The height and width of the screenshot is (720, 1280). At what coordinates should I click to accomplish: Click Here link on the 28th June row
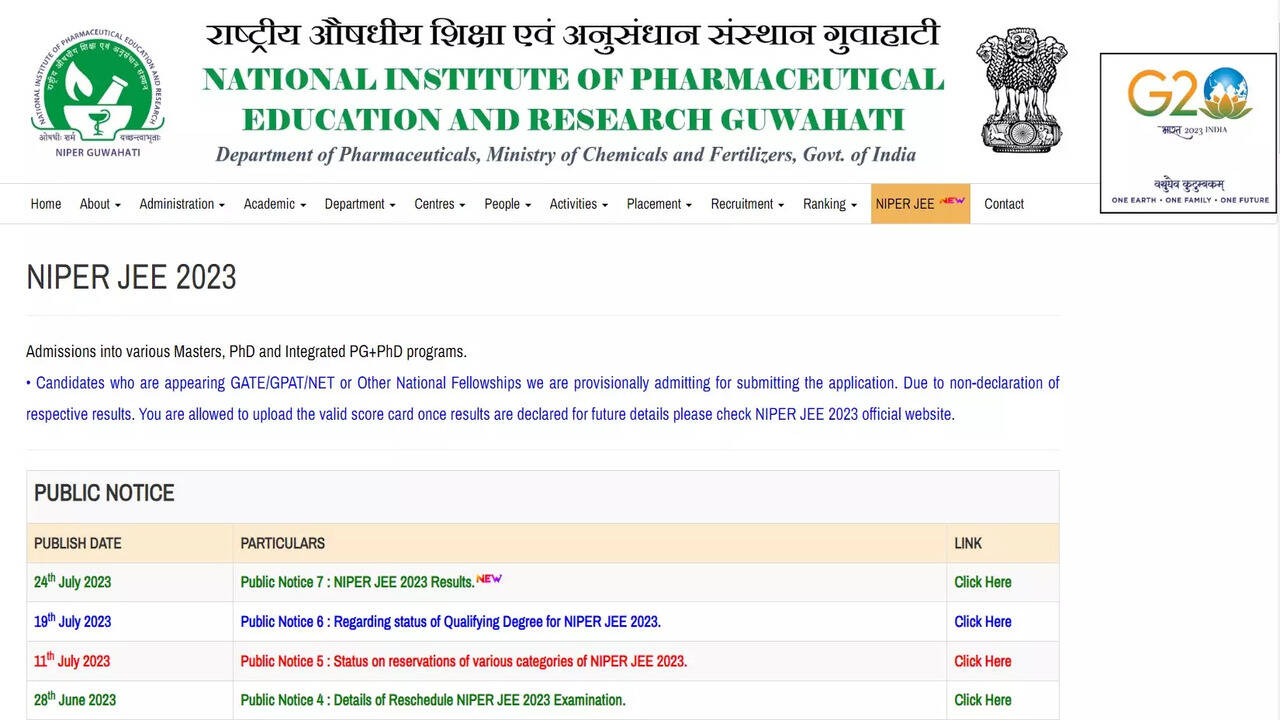pyautogui.click(x=982, y=700)
